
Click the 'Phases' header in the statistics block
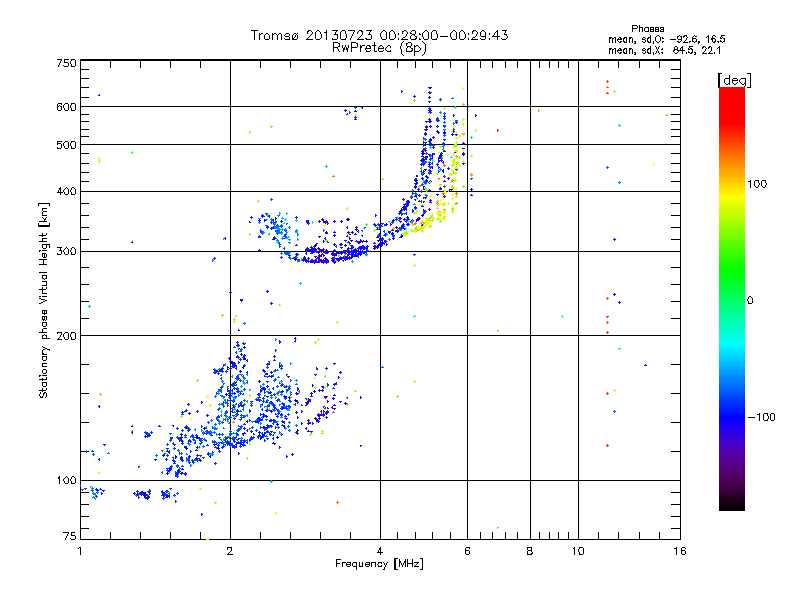pos(647,29)
